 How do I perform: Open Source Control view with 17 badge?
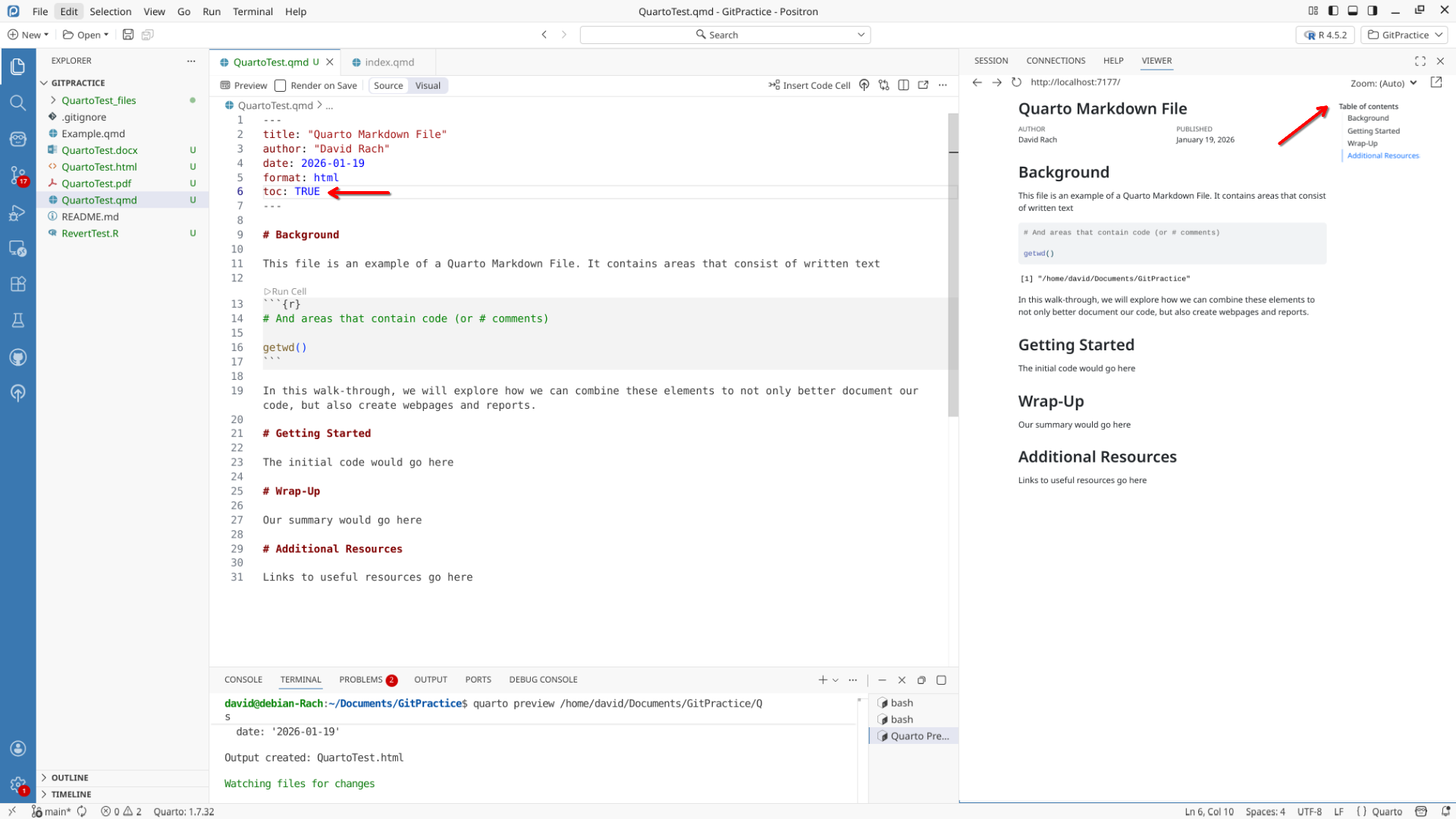pos(18,175)
